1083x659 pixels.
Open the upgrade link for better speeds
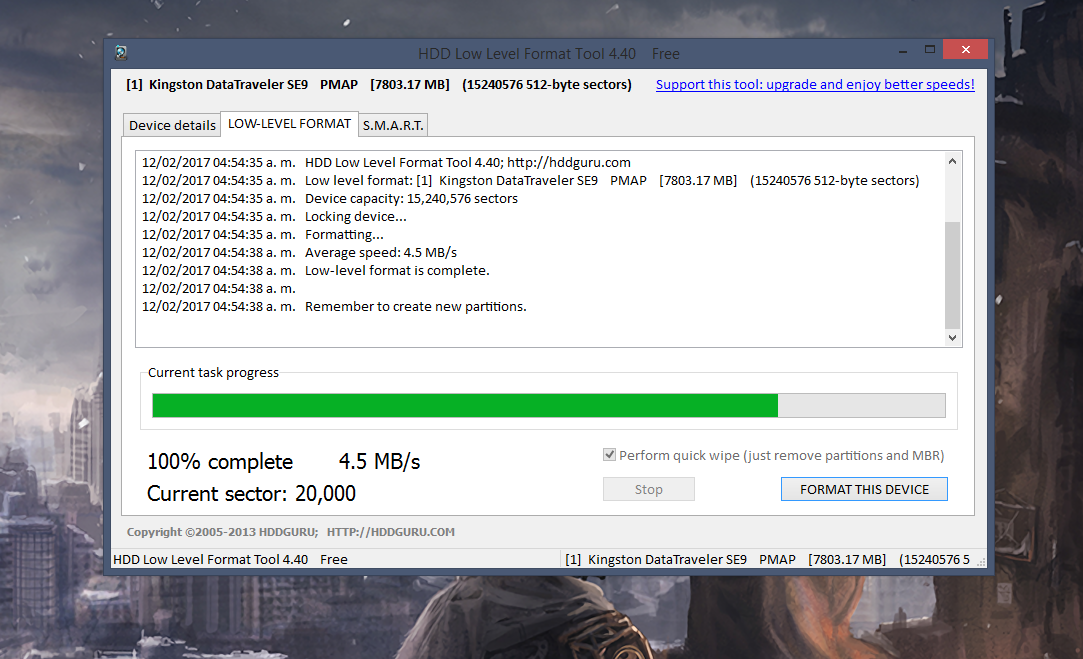[x=814, y=84]
